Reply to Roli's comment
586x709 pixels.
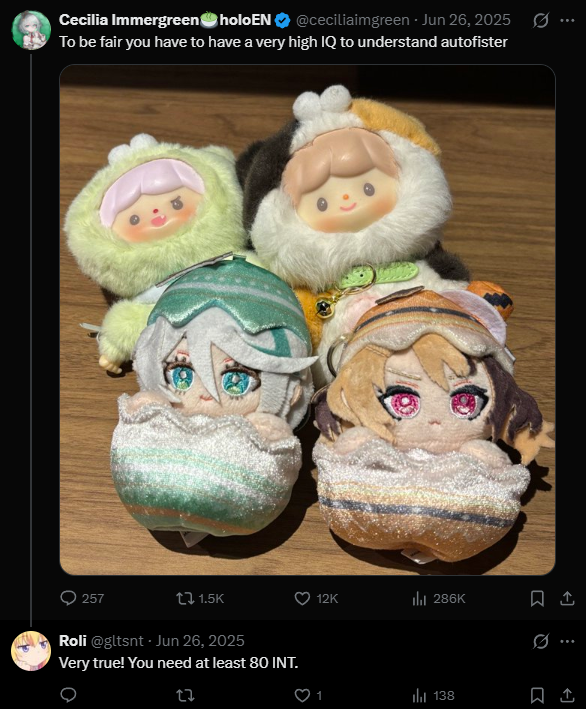click(x=68, y=695)
